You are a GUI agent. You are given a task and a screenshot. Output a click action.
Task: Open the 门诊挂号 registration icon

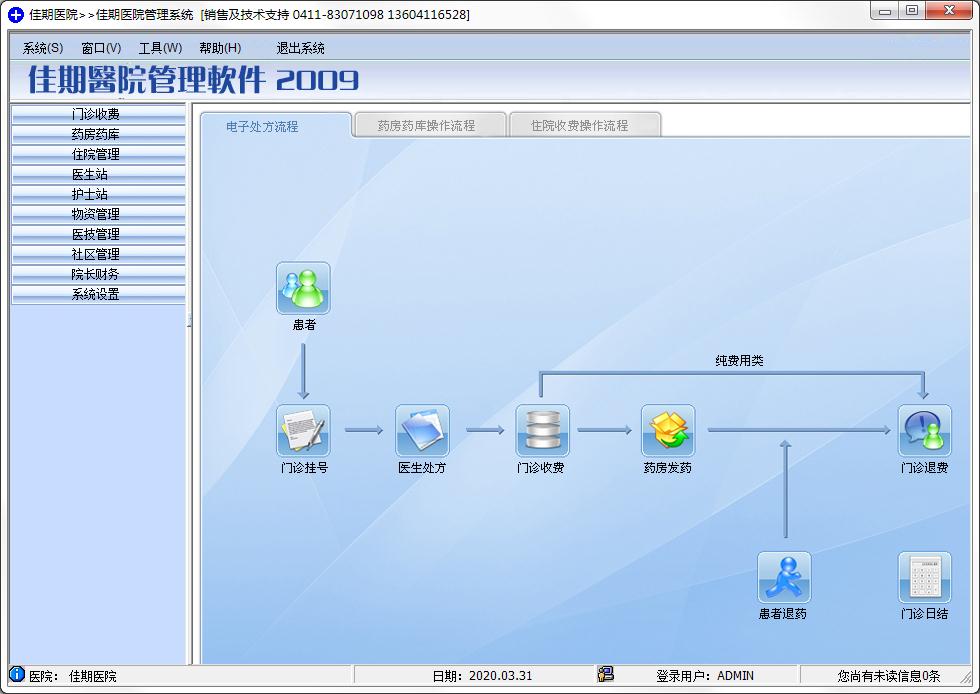point(303,430)
